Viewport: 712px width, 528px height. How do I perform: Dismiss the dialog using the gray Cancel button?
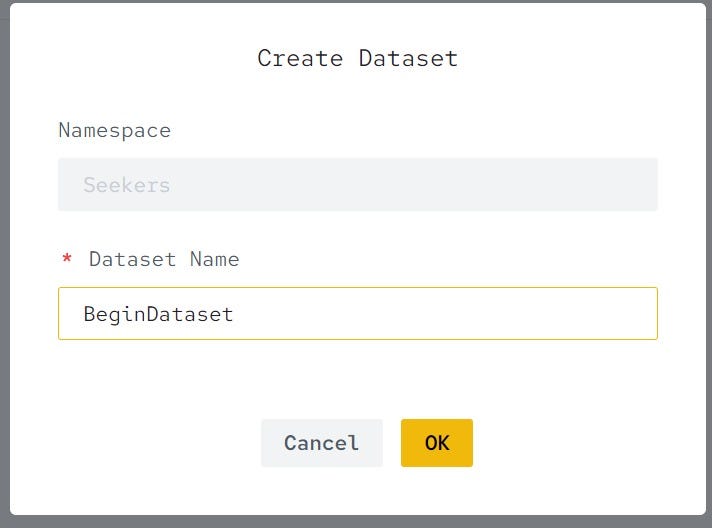[321, 443]
